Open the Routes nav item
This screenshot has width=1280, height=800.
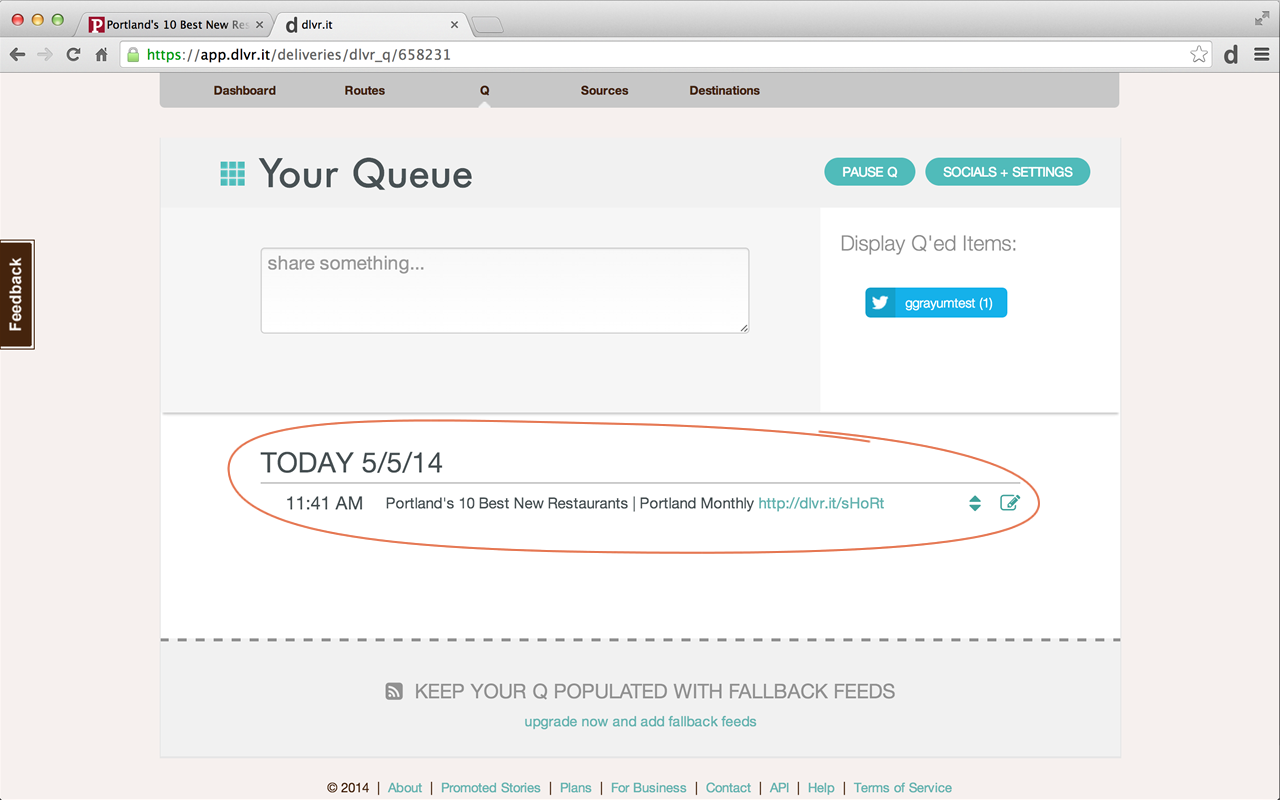click(365, 90)
